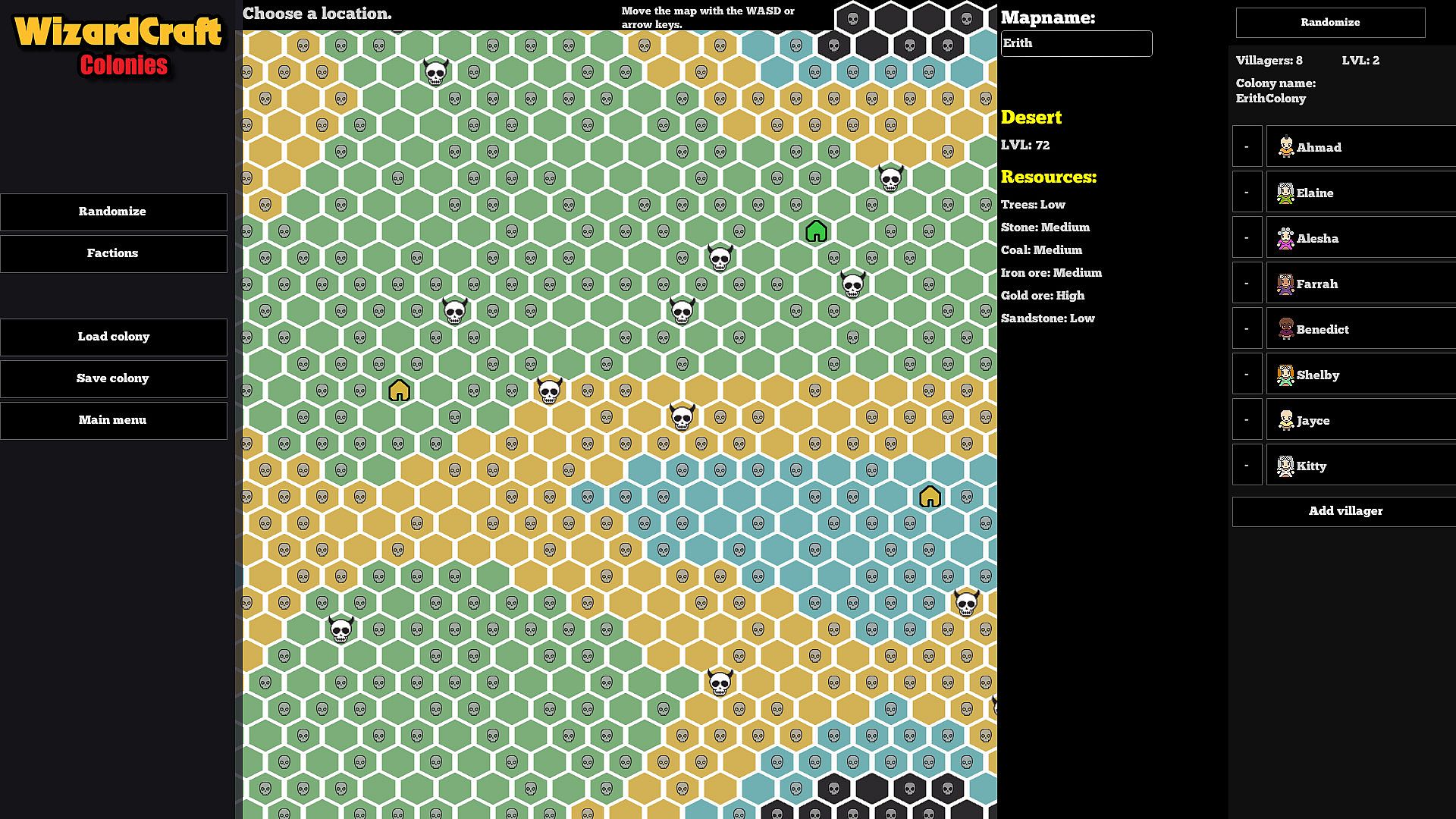1456x819 pixels.
Task: Click the green house icon on the map
Action: tap(816, 231)
